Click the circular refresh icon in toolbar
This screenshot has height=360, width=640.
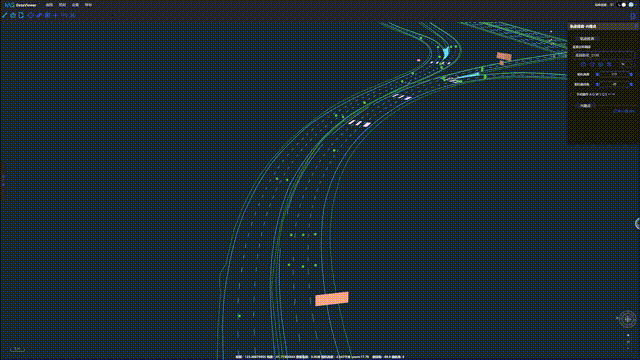pyautogui.click(x=30, y=15)
